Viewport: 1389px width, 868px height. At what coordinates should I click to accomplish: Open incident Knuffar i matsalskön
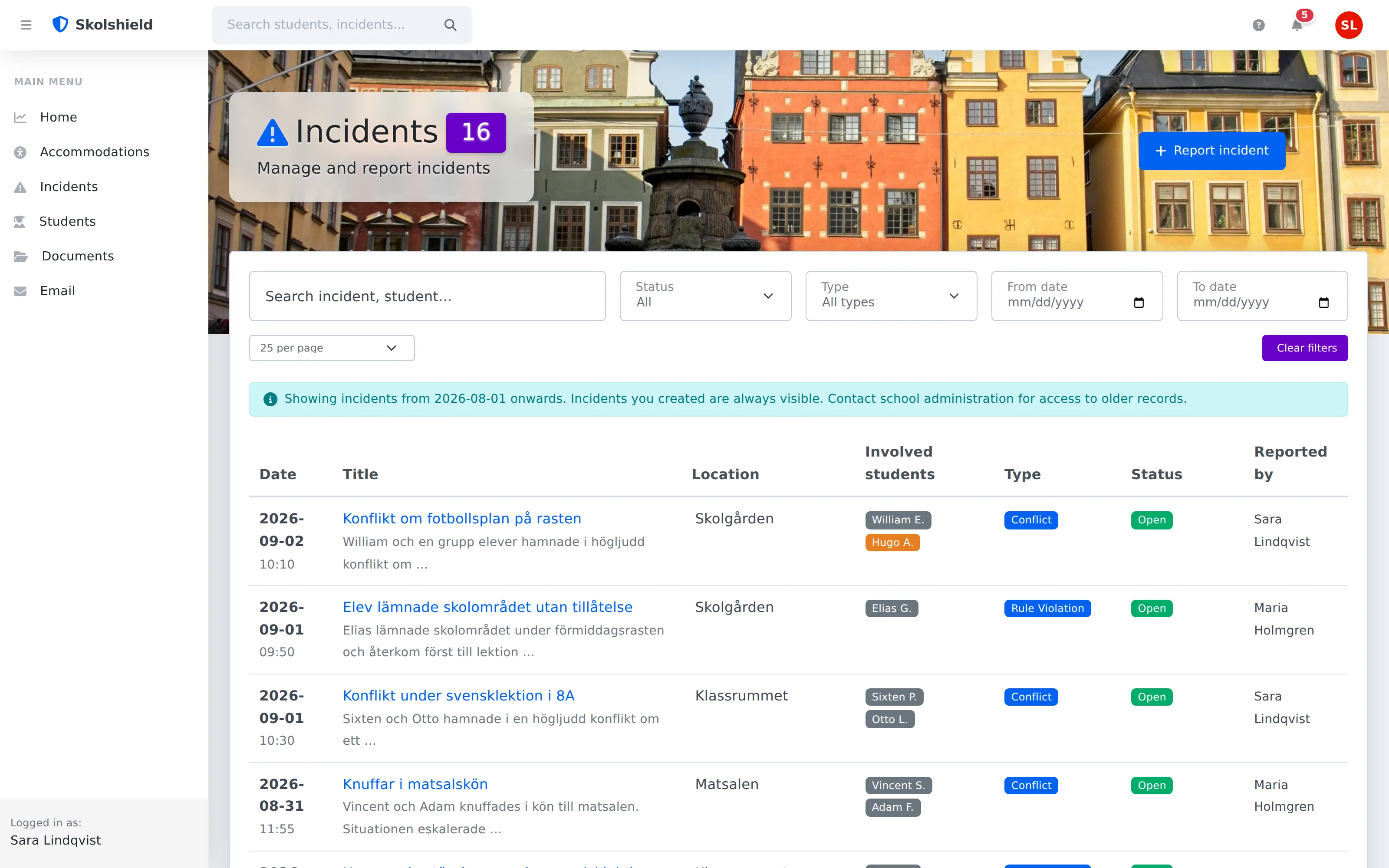pos(415,784)
